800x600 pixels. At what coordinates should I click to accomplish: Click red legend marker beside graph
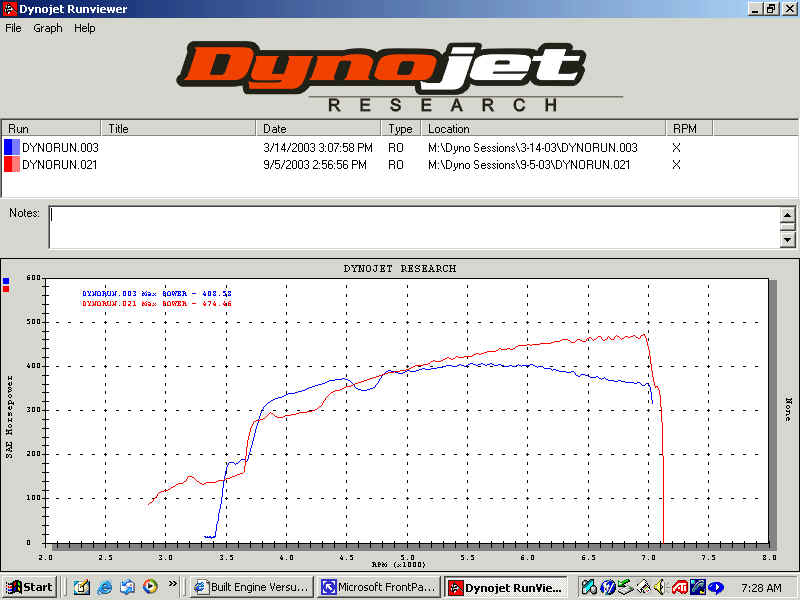coord(6,289)
